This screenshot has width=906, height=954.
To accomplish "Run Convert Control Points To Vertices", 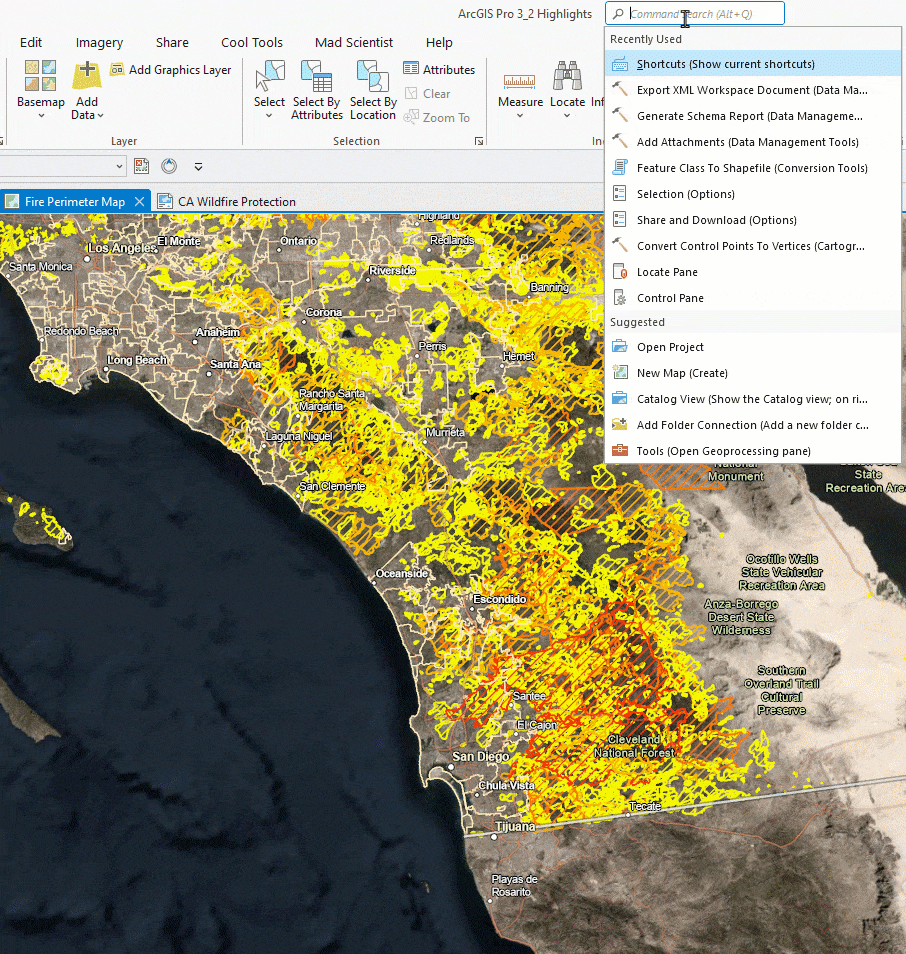I will [x=753, y=246].
